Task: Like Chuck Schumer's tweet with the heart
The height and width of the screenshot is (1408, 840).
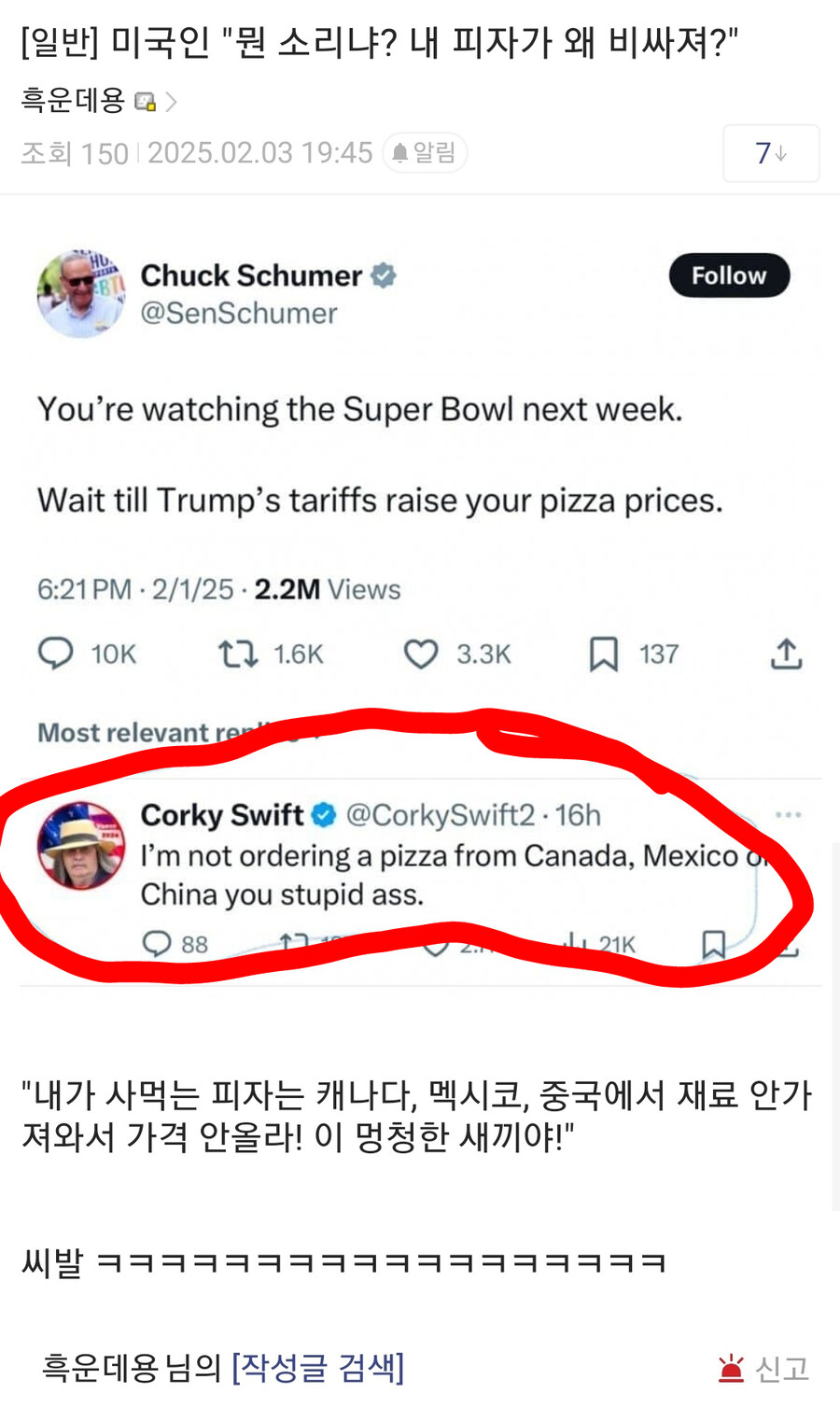Action: (x=422, y=654)
